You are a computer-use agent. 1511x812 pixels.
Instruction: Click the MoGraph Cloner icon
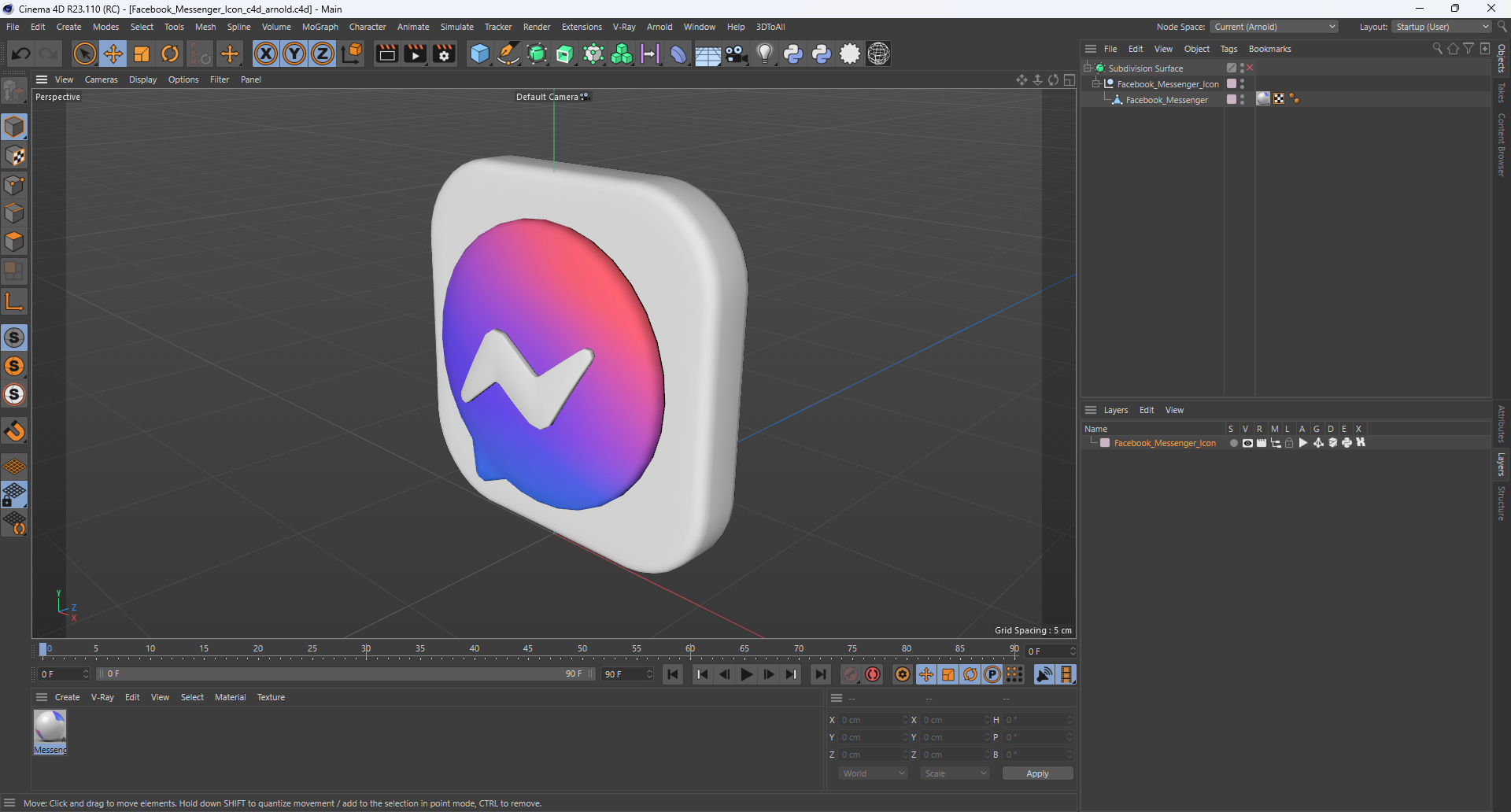tap(622, 54)
